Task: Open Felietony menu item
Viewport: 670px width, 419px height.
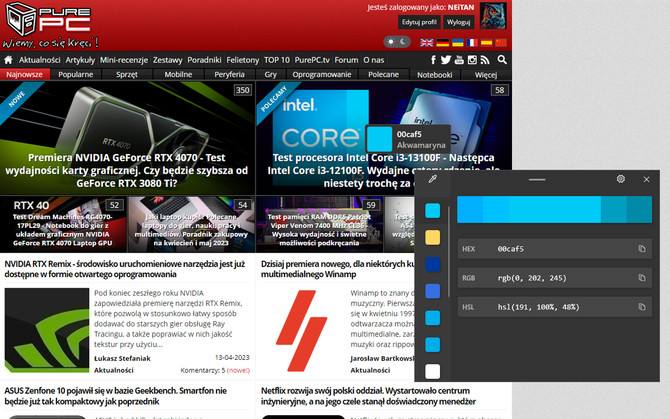Action: click(243, 60)
